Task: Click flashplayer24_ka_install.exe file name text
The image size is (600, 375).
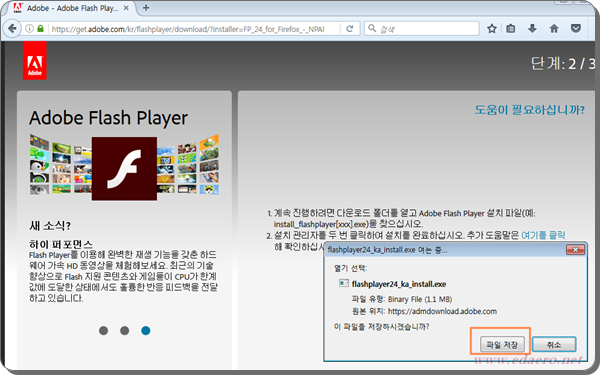Action: tap(399, 284)
